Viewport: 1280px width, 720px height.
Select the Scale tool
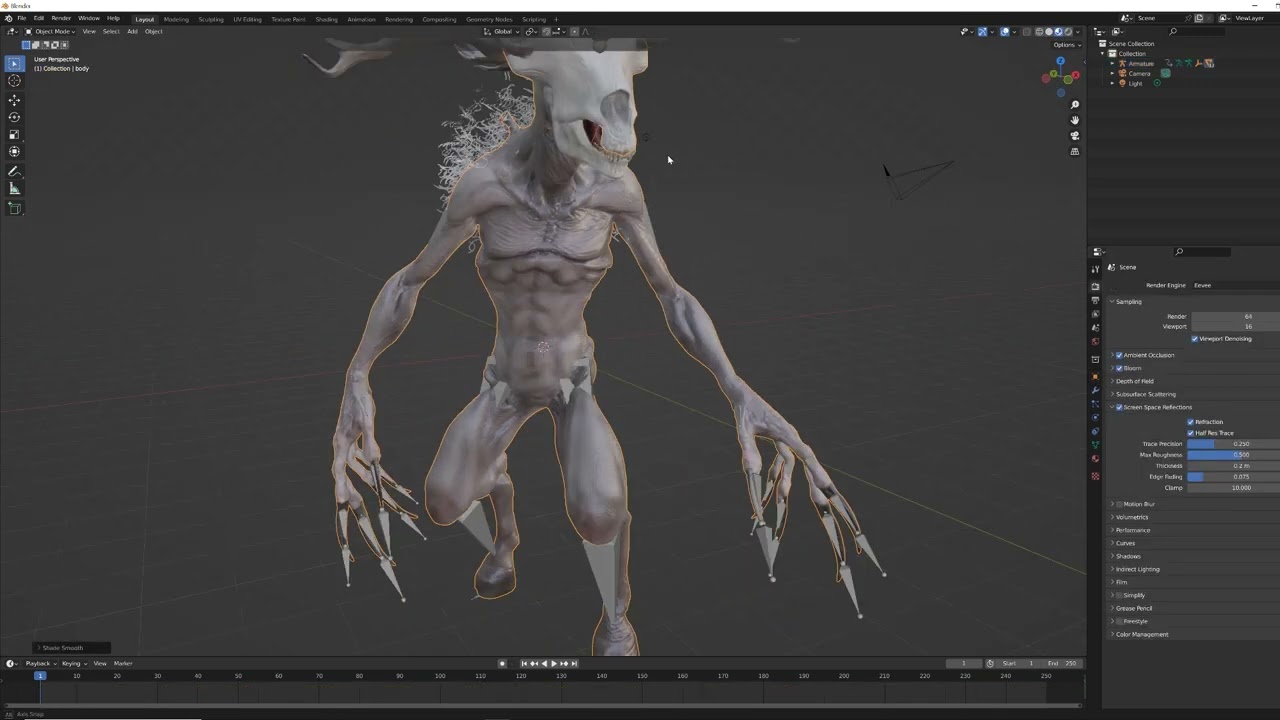[x=14, y=134]
